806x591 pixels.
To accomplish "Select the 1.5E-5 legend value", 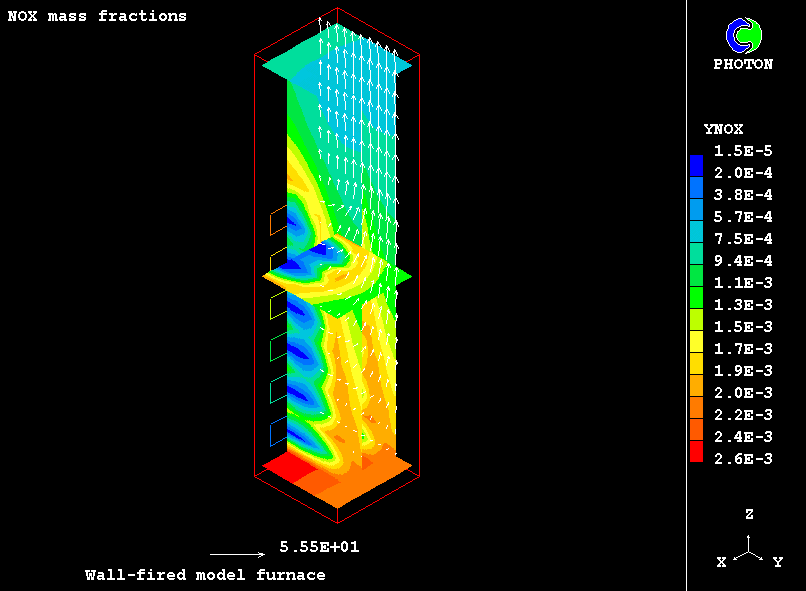I will click(741, 151).
